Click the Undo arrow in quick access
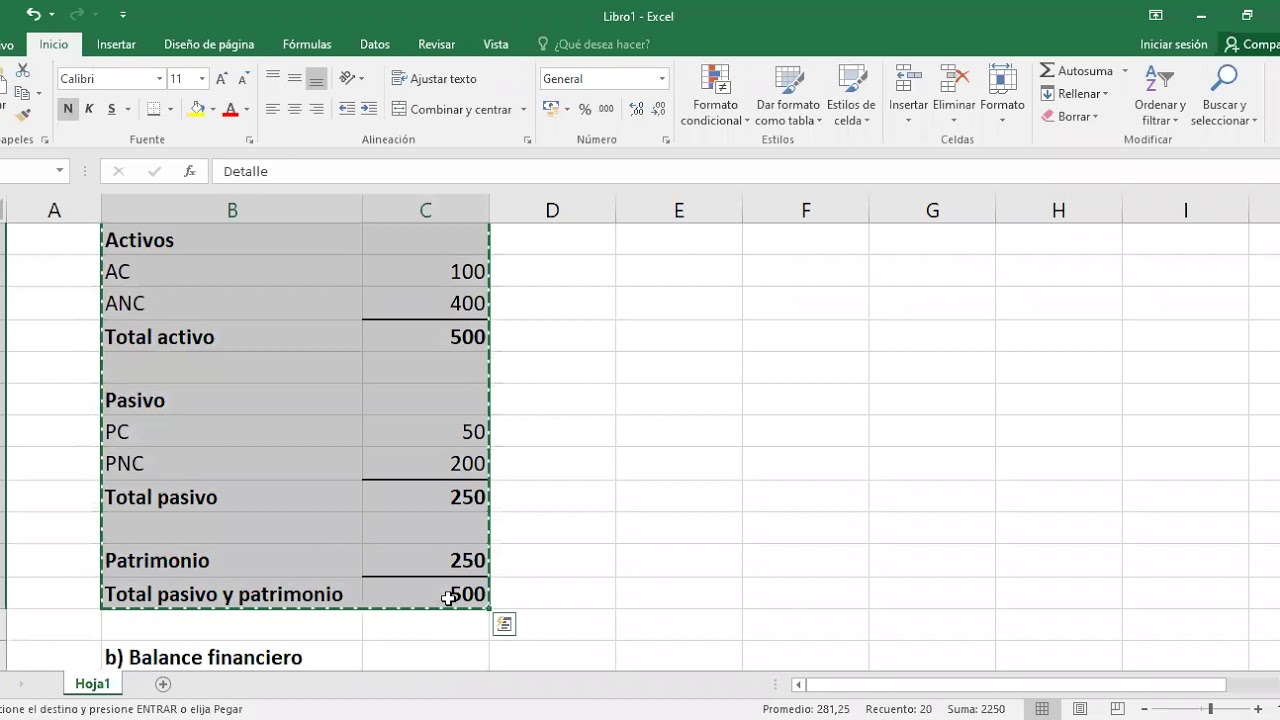 (x=34, y=15)
